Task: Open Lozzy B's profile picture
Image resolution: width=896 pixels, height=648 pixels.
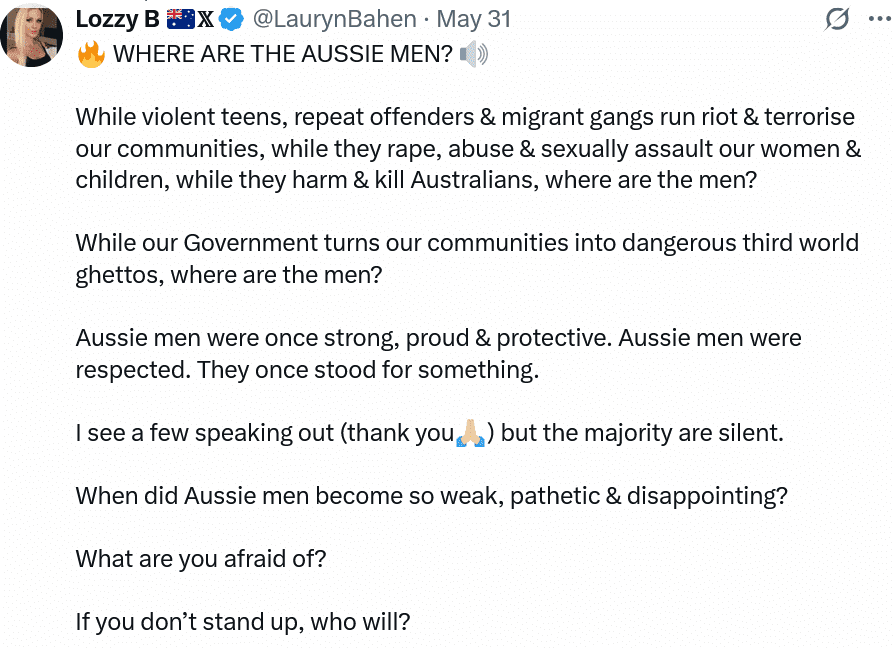Action: coord(31,35)
